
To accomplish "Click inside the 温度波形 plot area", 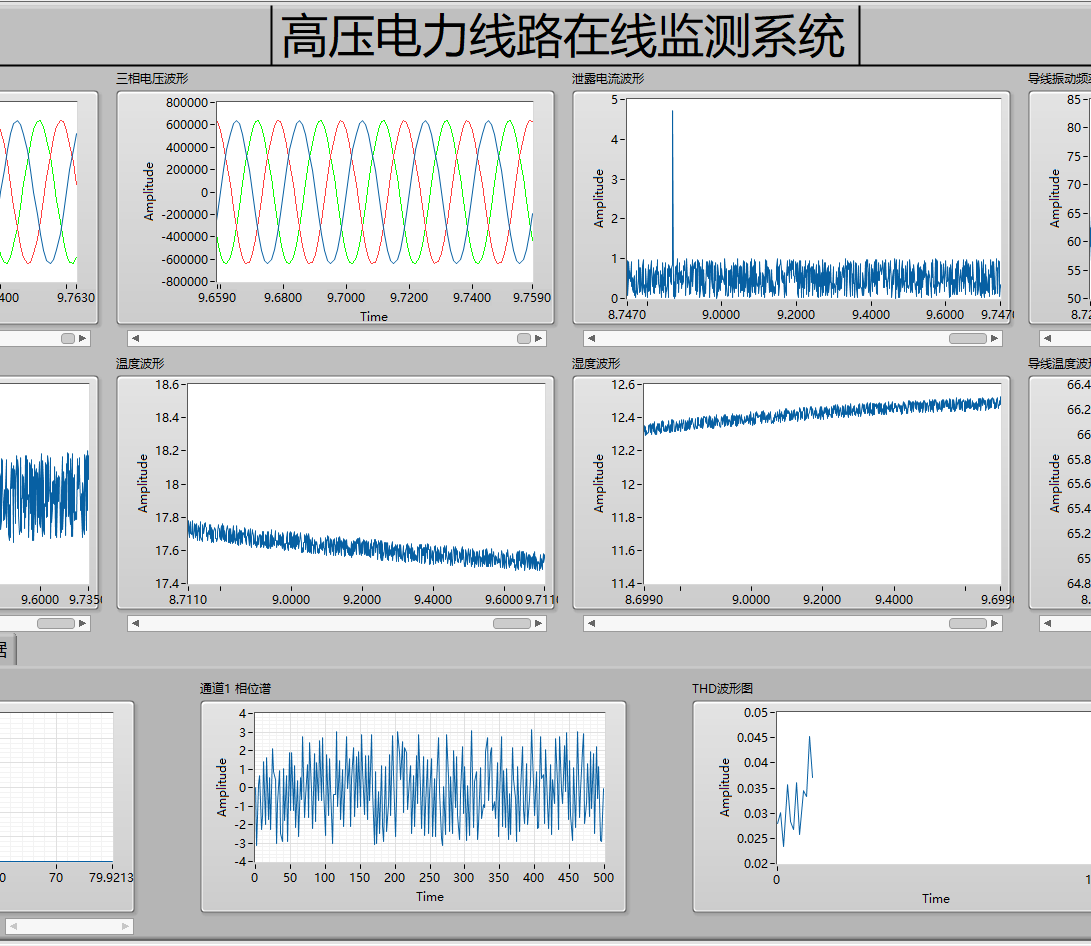I will coord(366,483).
